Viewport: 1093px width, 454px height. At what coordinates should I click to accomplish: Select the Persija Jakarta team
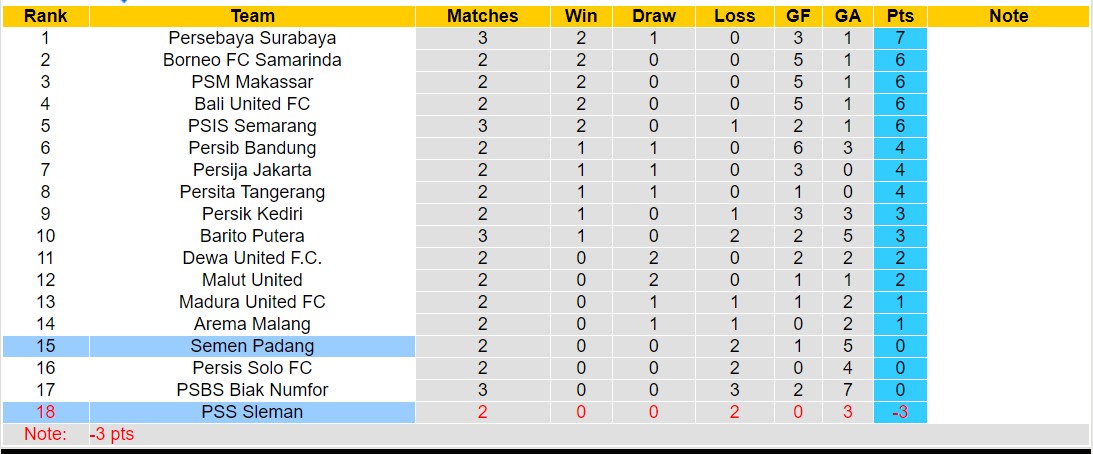[x=252, y=170]
